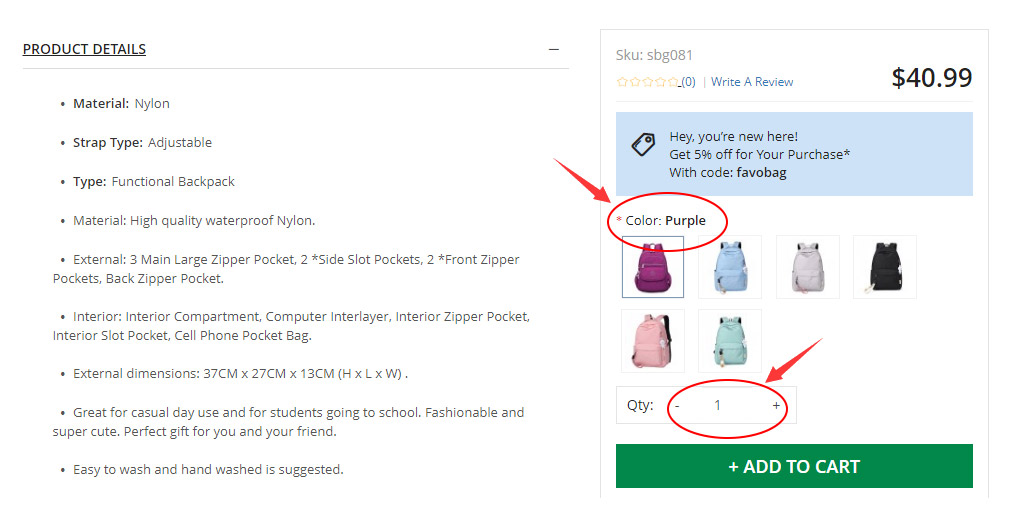Click the price tag coupon icon
The height and width of the screenshot is (520, 1016).
pyautogui.click(x=643, y=145)
